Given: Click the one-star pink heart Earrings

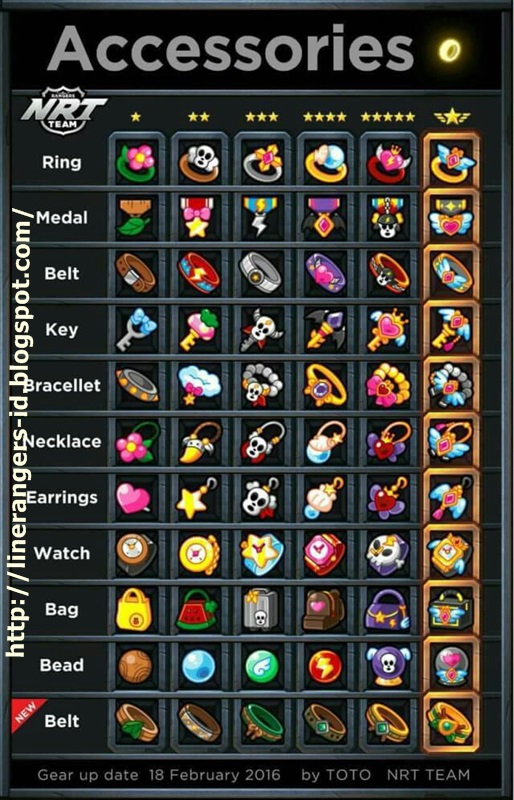Looking at the screenshot, I should pyautogui.click(x=136, y=498).
